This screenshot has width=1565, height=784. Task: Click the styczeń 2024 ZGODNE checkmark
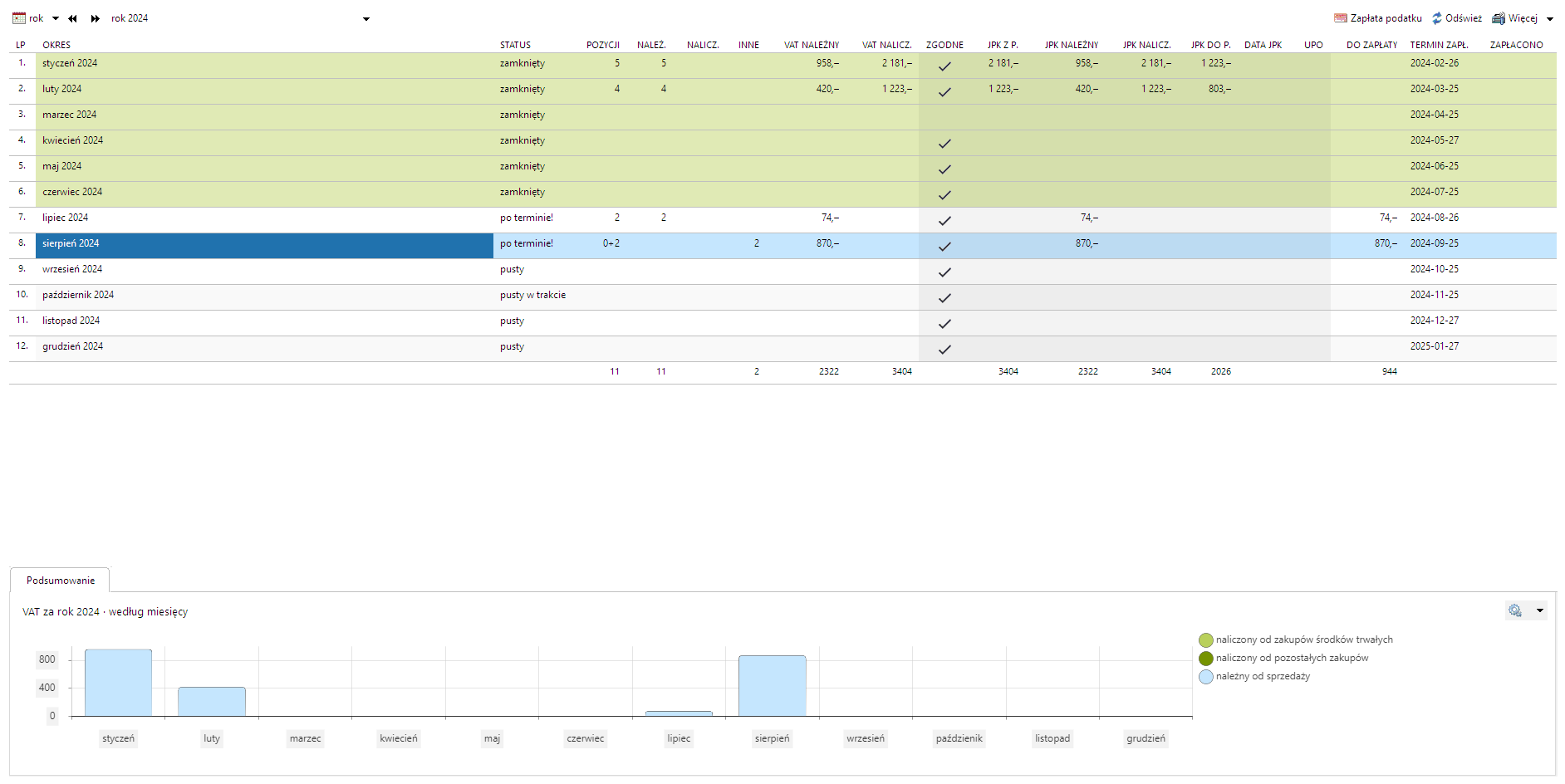click(x=944, y=66)
